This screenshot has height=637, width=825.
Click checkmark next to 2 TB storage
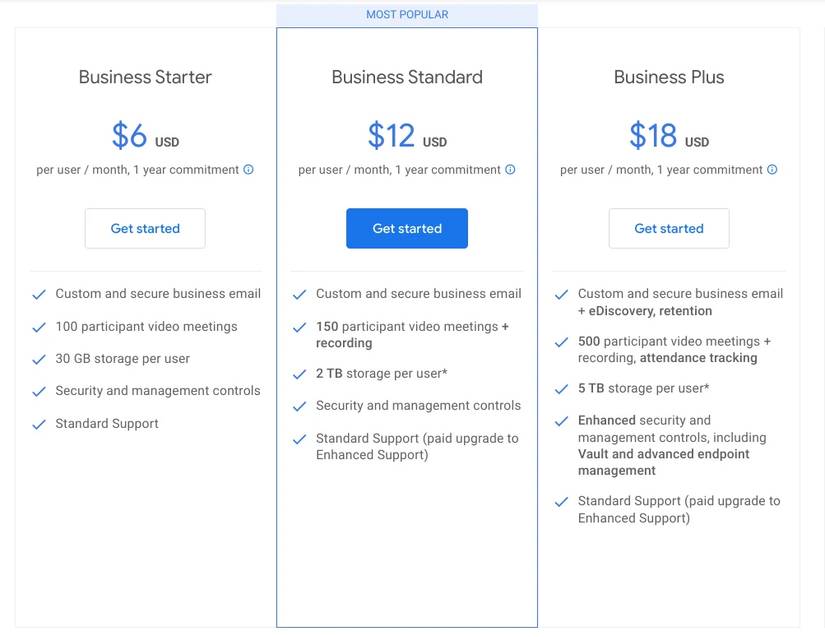pyautogui.click(x=299, y=374)
